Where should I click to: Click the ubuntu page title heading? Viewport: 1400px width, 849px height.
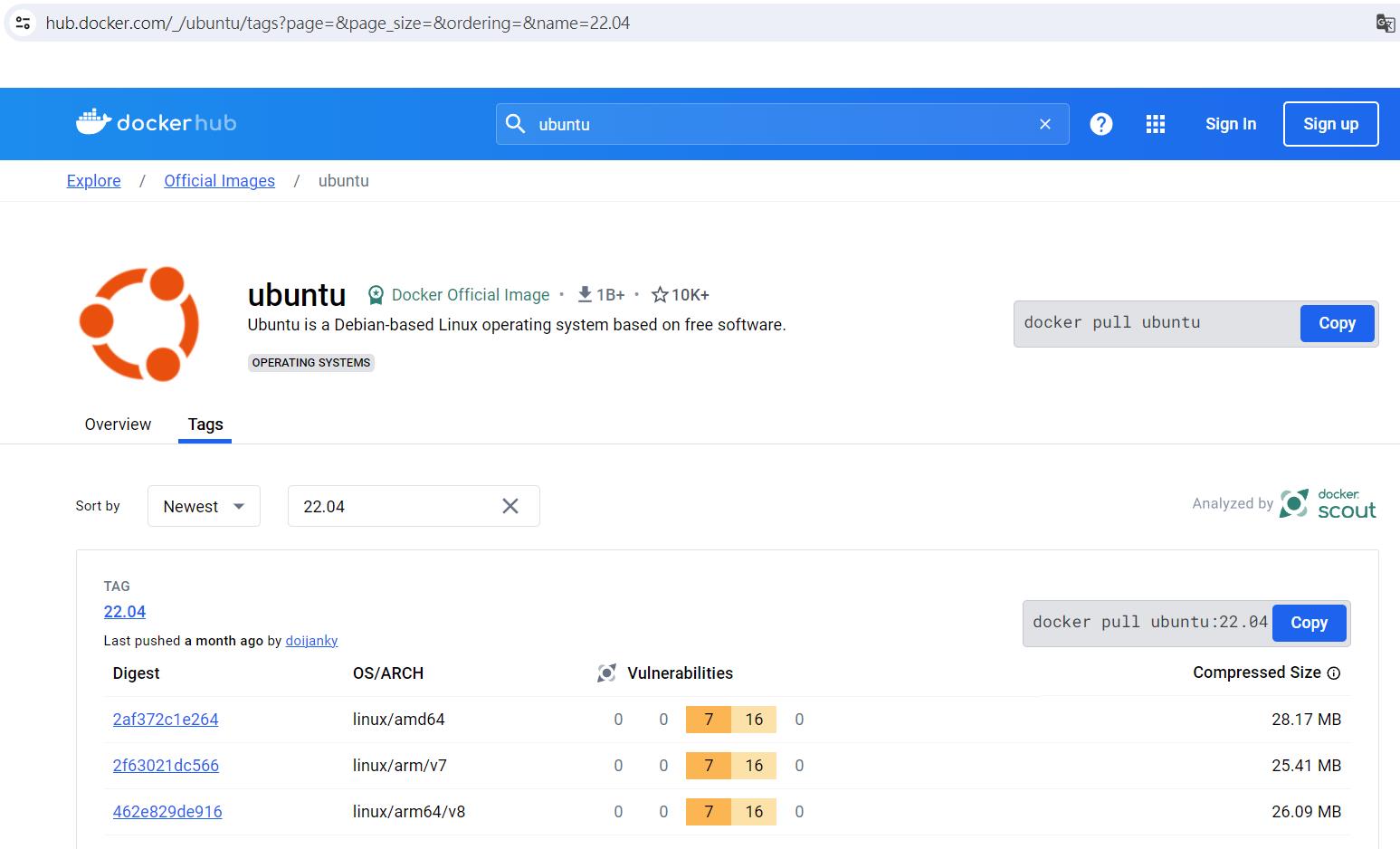tap(297, 295)
